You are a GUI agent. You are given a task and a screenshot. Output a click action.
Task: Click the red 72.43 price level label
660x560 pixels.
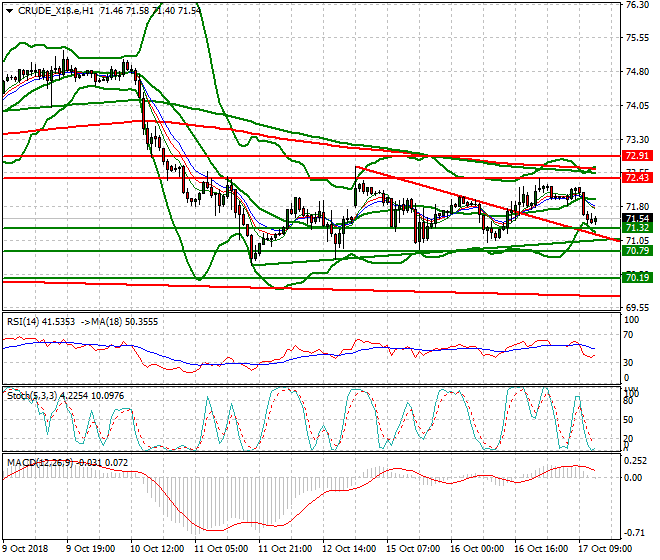(x=637, y=178)
